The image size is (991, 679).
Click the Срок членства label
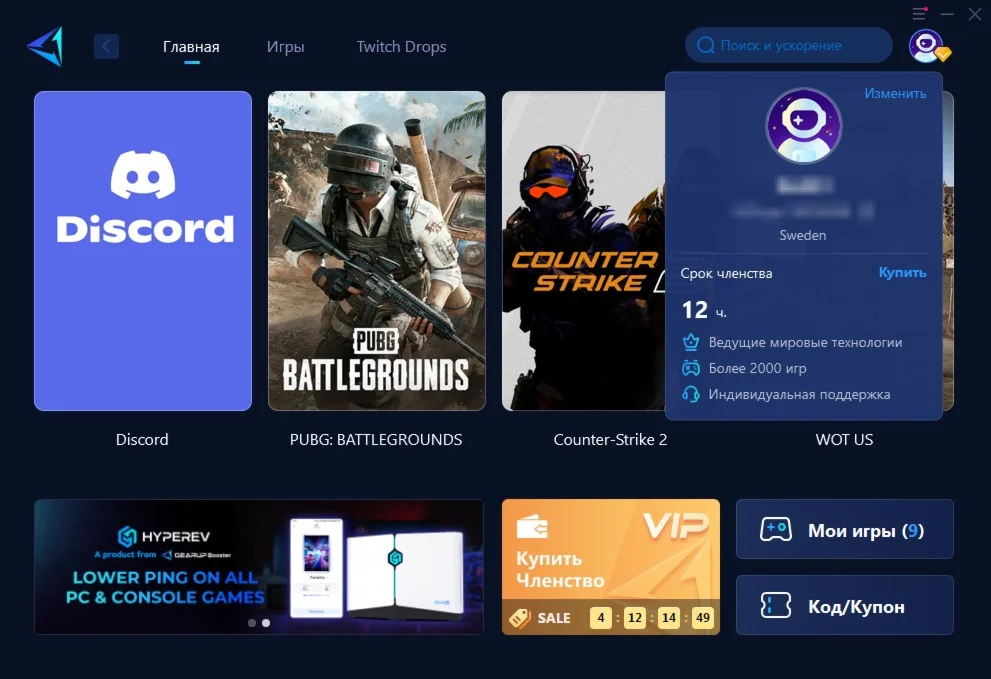tap(726, 274)
